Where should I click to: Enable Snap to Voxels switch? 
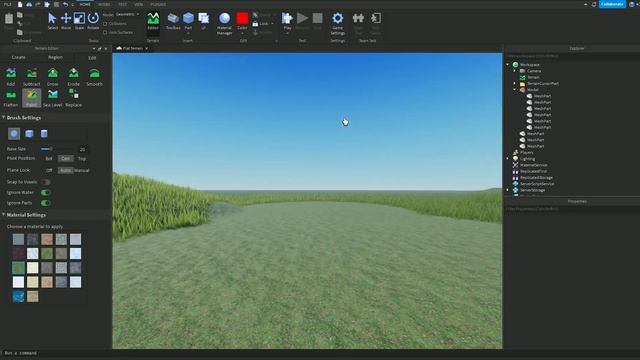(46, 182)
